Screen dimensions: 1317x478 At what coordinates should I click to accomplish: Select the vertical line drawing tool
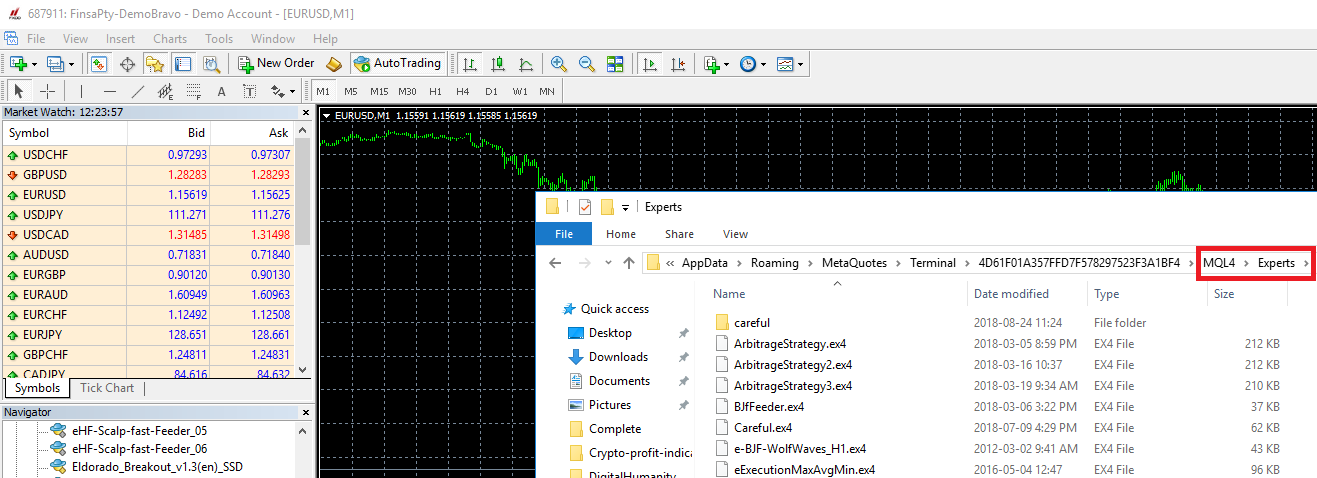click(x=82, y=91)
